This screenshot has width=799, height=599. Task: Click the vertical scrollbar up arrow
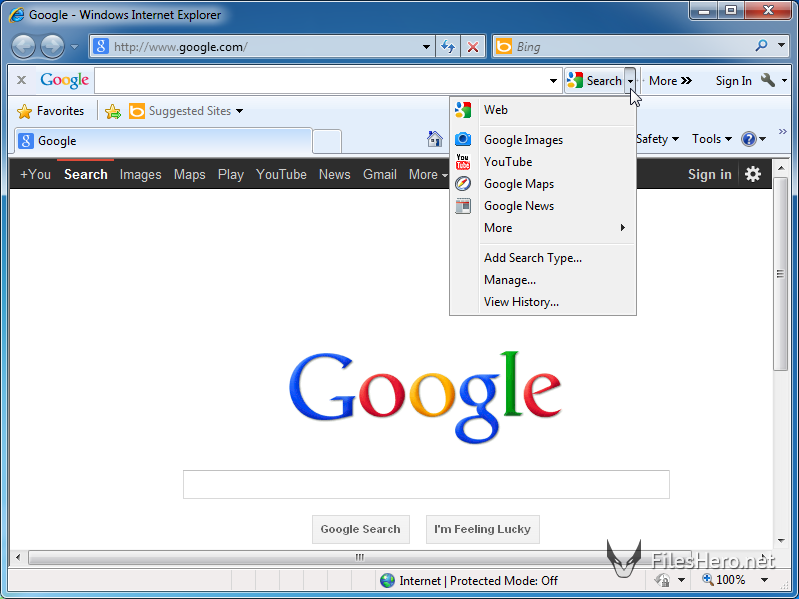pyautogui.click(x=781, y=168)
